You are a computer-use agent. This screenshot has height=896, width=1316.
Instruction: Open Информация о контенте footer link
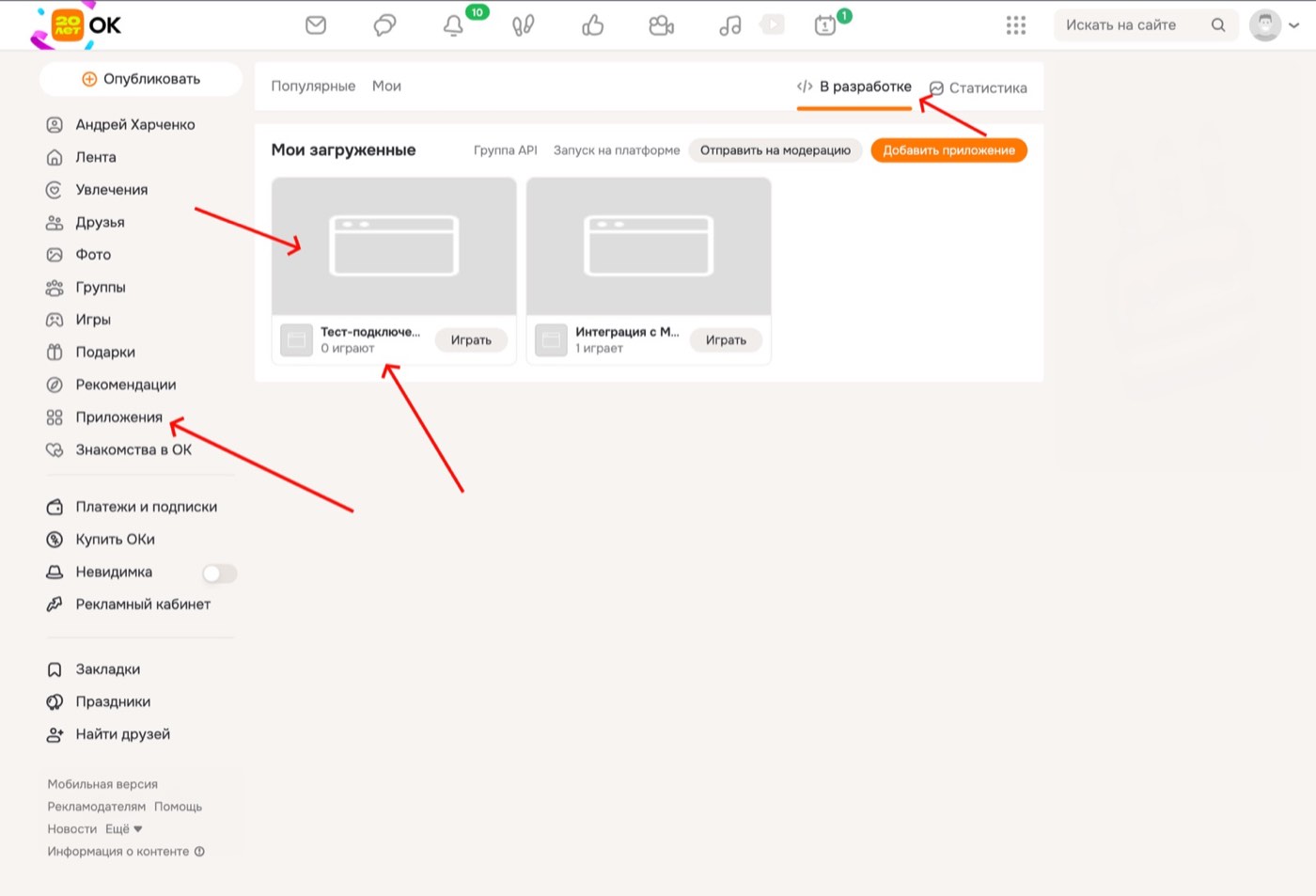(x=126, y=852)
